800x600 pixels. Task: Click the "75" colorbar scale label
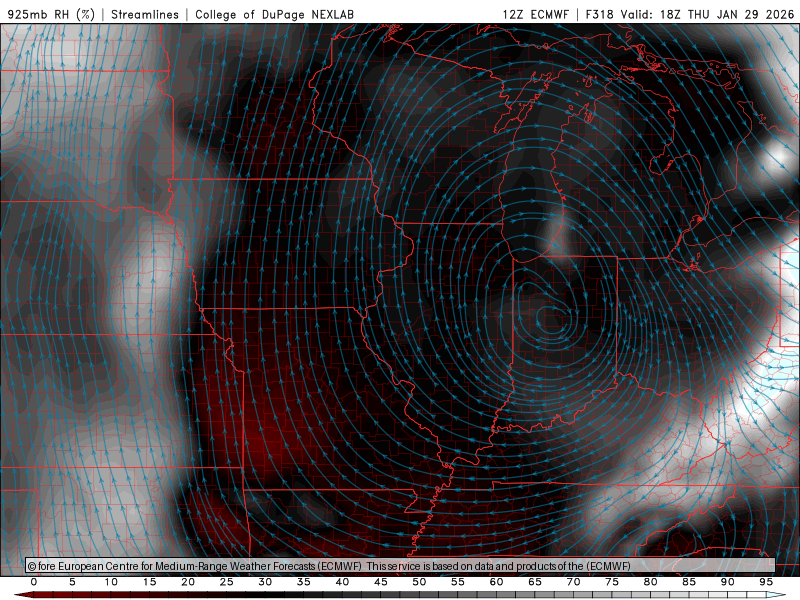pyautogui.click(x=612, y=582)
